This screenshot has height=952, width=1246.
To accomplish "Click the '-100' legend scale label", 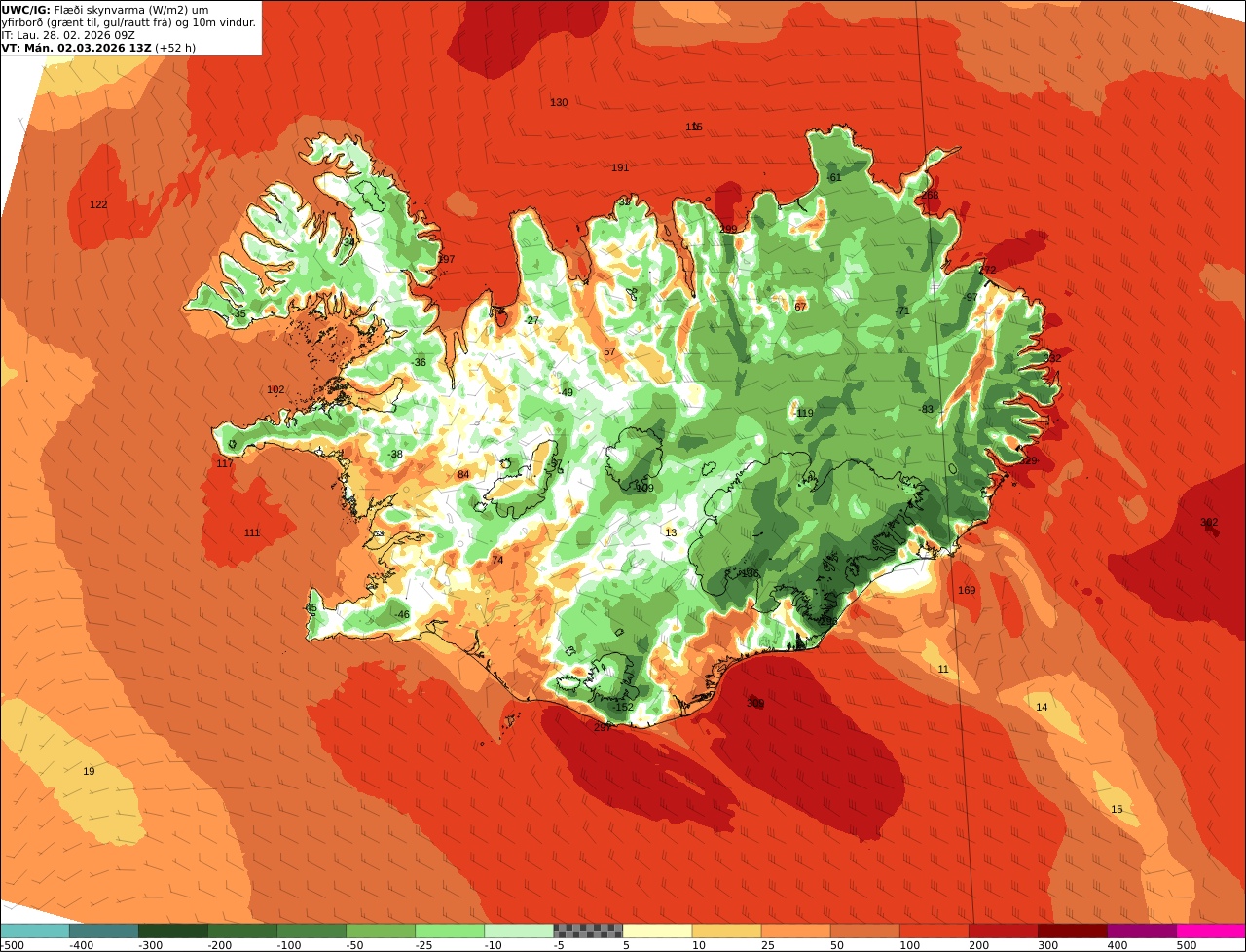I will pos(288,945).
